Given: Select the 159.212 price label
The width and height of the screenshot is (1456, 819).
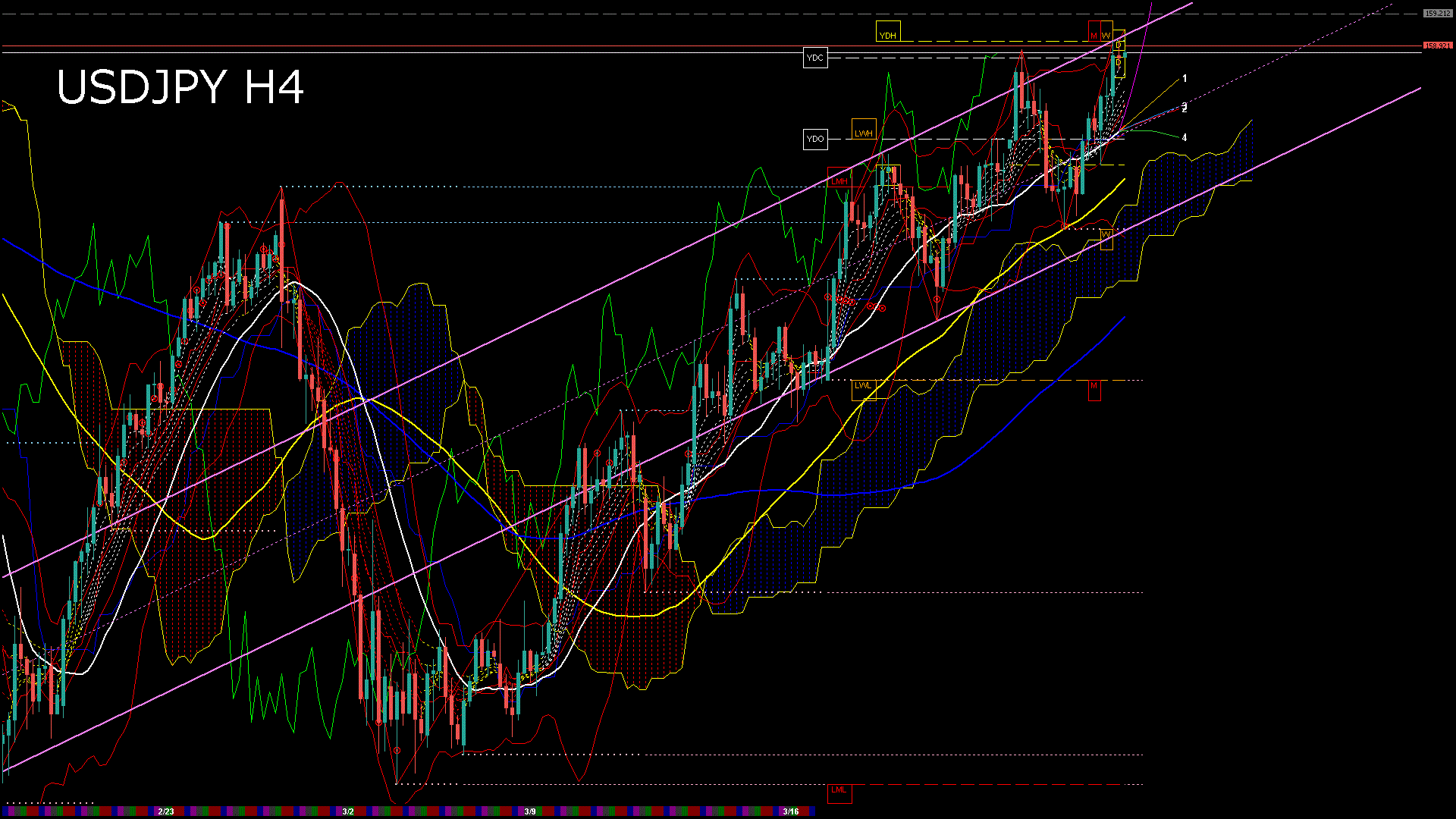Looking at the screenshot, I should [x=1437, y=14].
